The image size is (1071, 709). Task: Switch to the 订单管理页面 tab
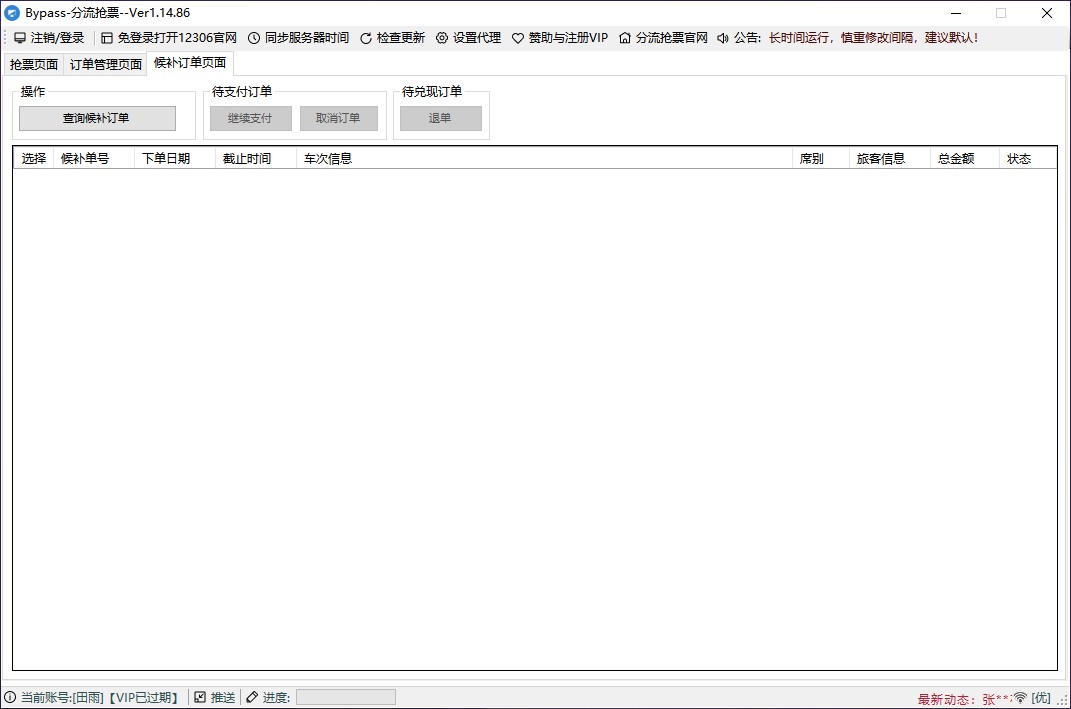pos(105,64)
